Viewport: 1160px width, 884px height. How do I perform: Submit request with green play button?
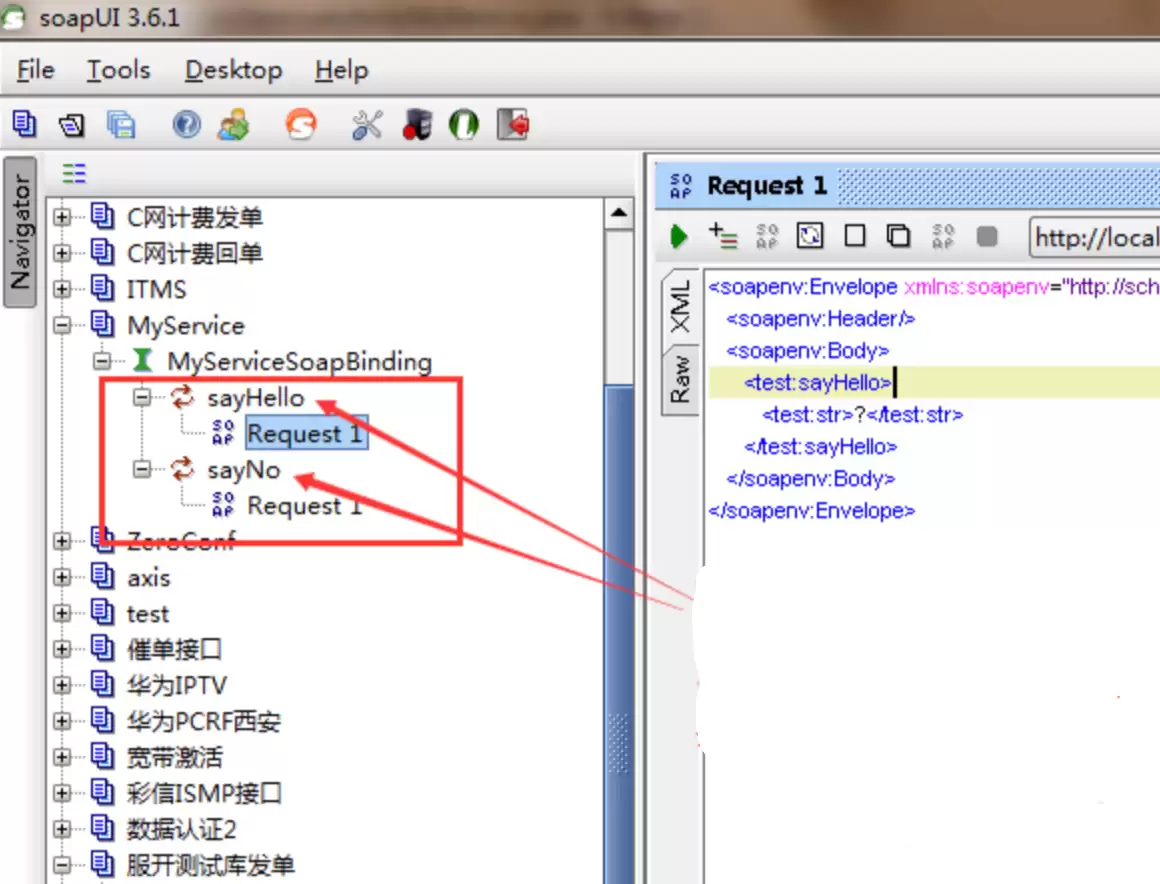(x=678, y=237)
